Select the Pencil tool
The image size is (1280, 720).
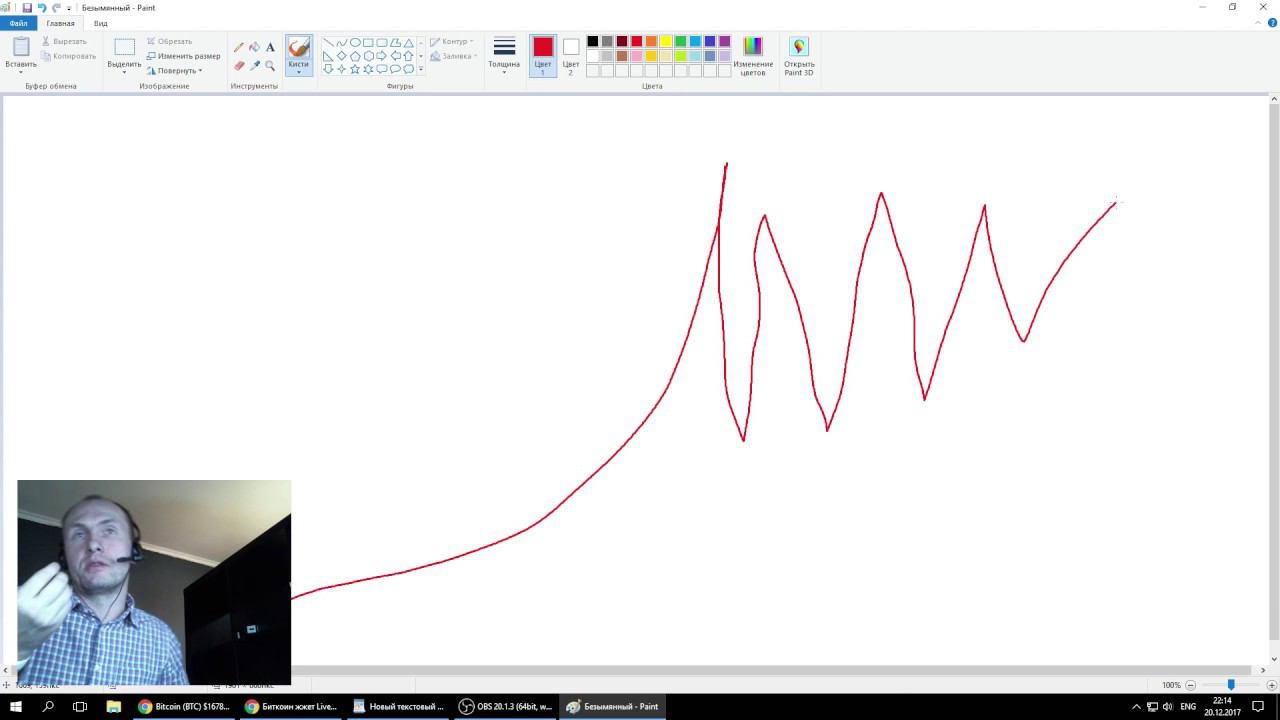[x=239, y=47]
